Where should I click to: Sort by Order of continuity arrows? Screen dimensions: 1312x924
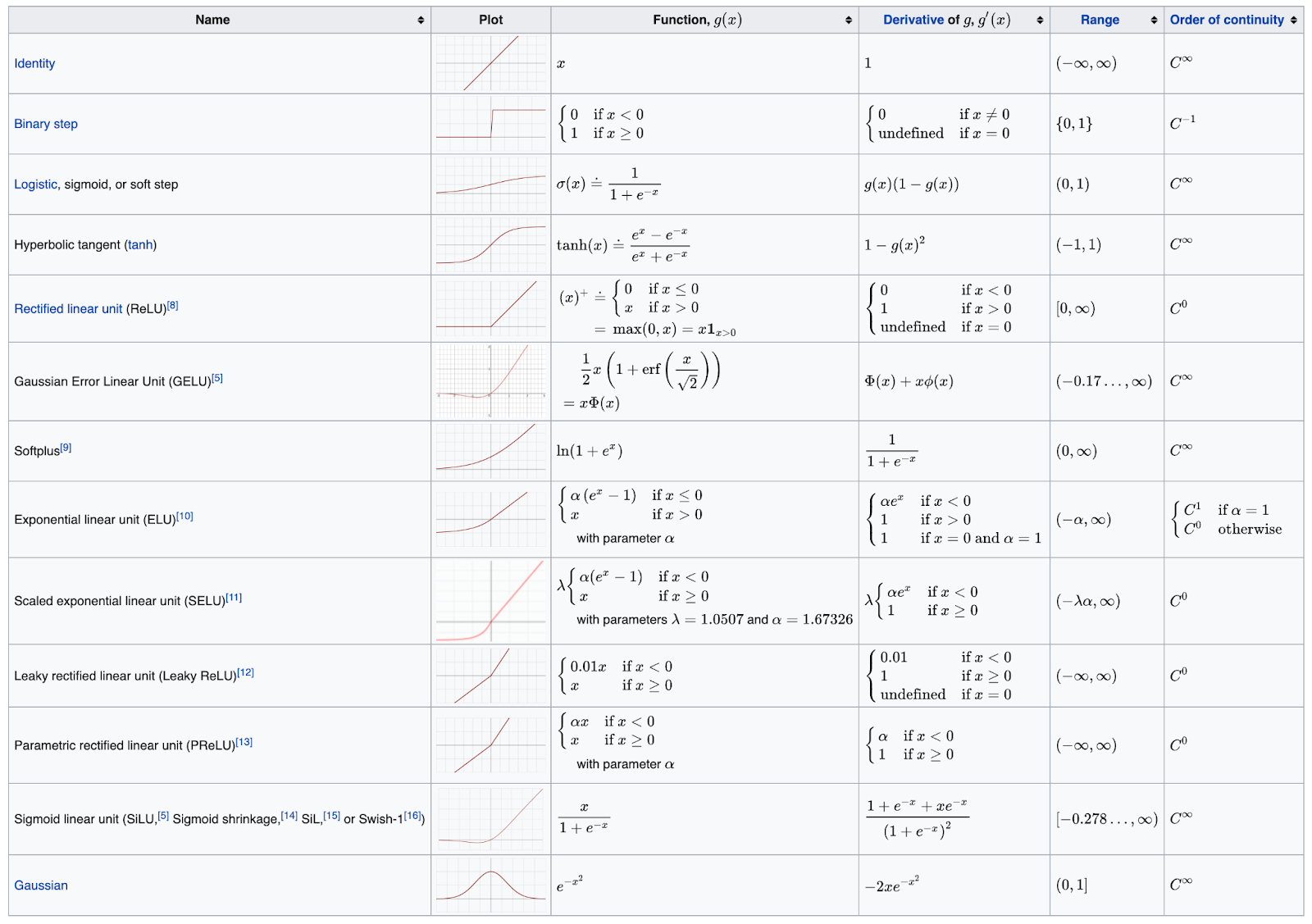click(1294, 20)
